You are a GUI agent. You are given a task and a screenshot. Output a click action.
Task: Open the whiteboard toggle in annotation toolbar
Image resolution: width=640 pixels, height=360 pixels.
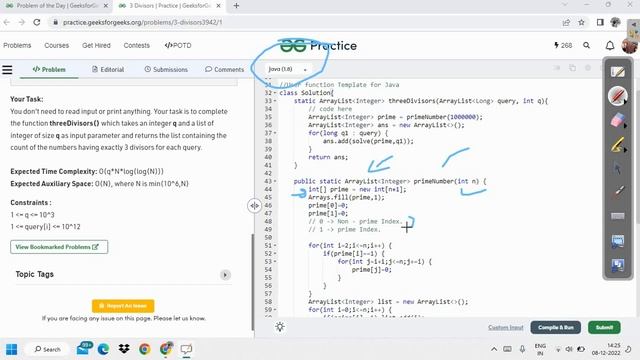point(618,72)
